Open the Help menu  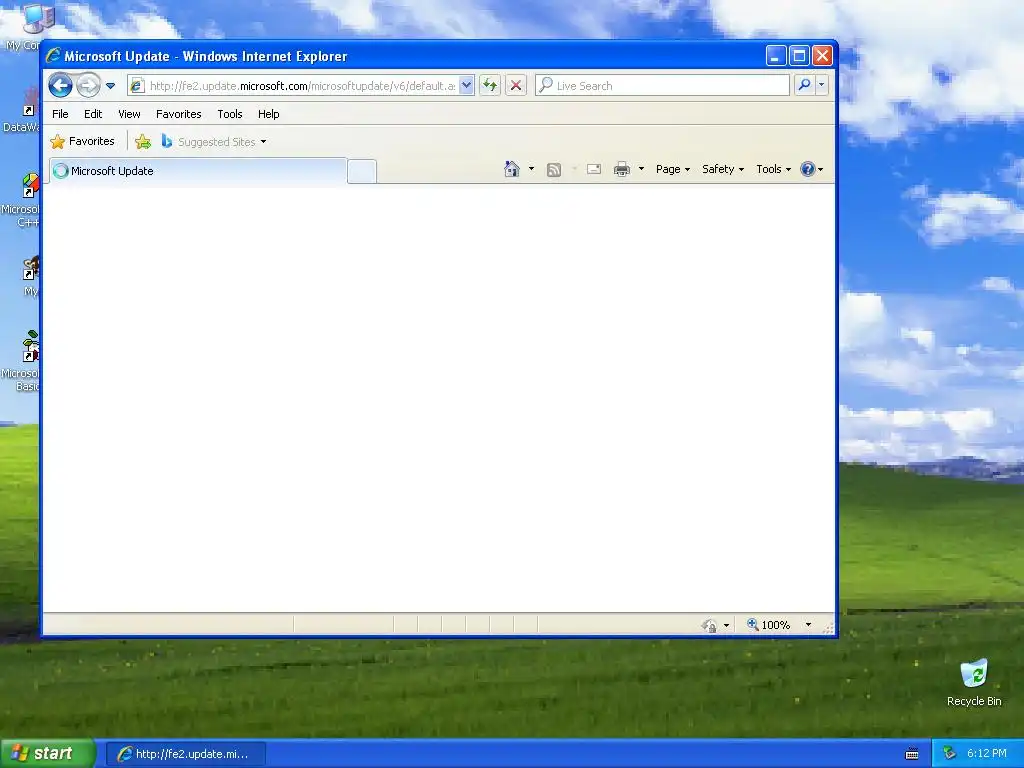[x=268, y=114]
